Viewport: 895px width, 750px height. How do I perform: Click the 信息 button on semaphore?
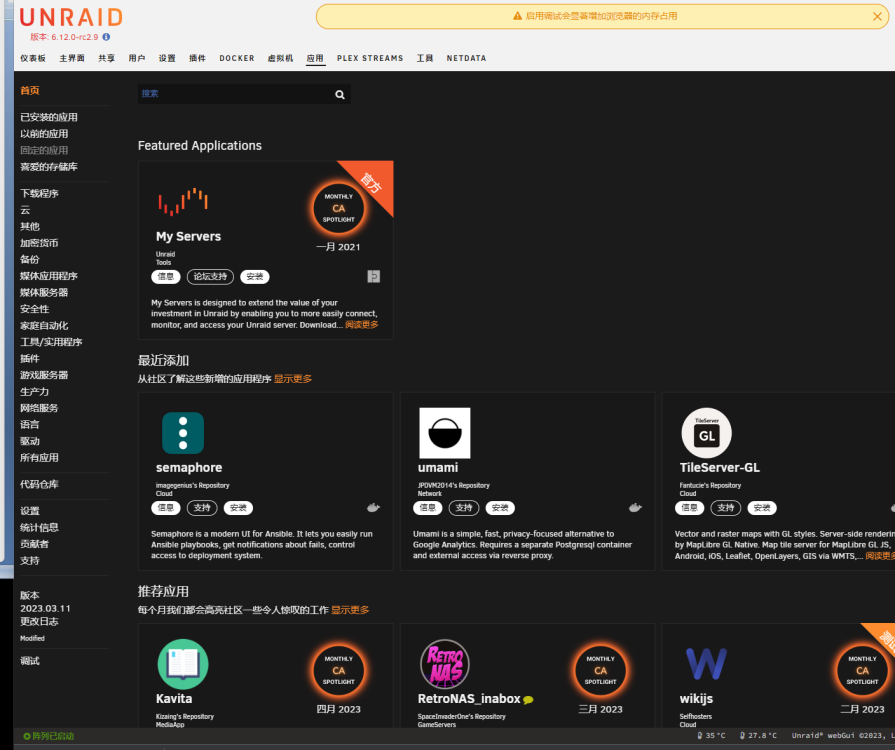pyautogui.click(x=166, y=508)
